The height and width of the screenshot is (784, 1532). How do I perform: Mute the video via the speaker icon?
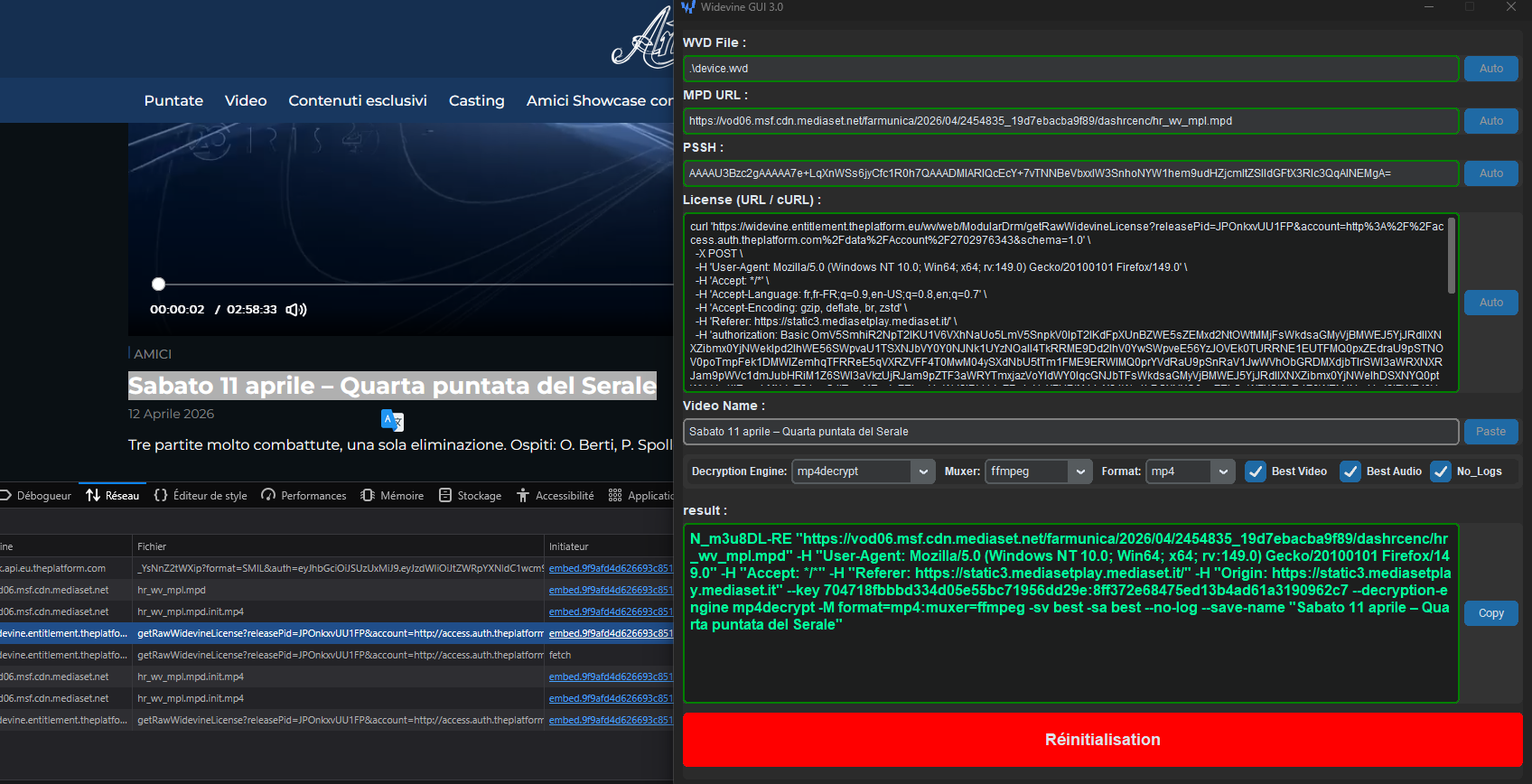tap(296, 310)
